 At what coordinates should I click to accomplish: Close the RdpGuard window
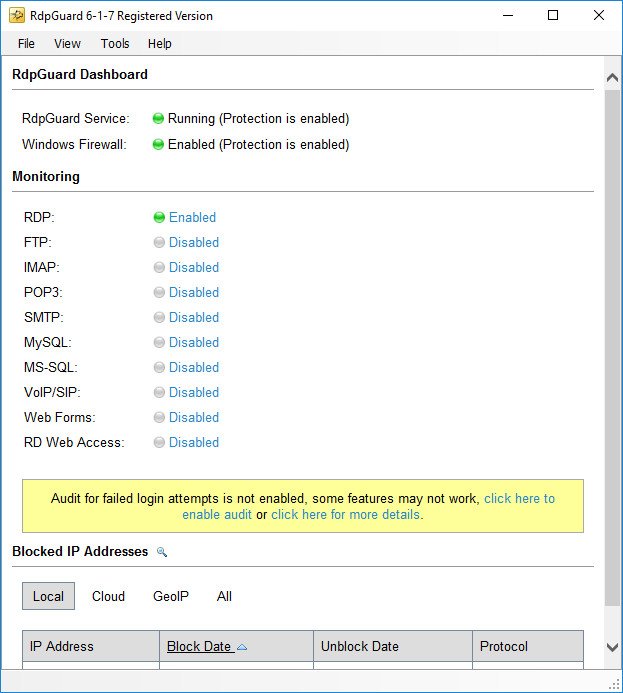click(599, 15)
